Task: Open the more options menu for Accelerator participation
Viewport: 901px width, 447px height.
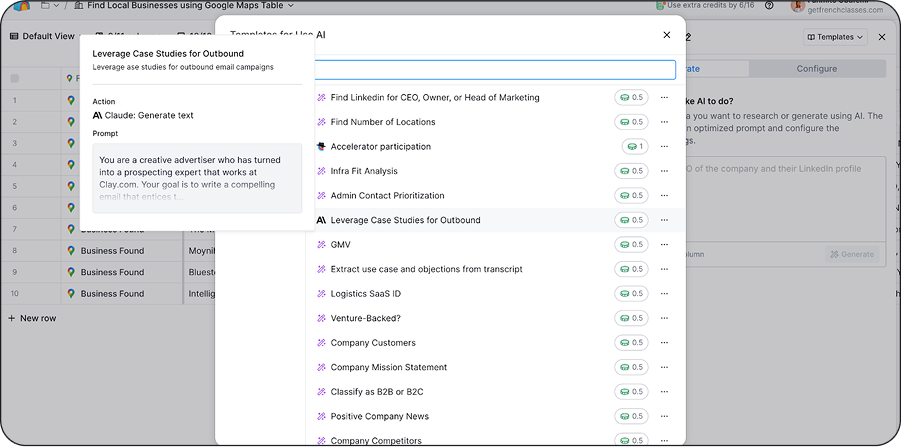Action: tap(664, 147)
